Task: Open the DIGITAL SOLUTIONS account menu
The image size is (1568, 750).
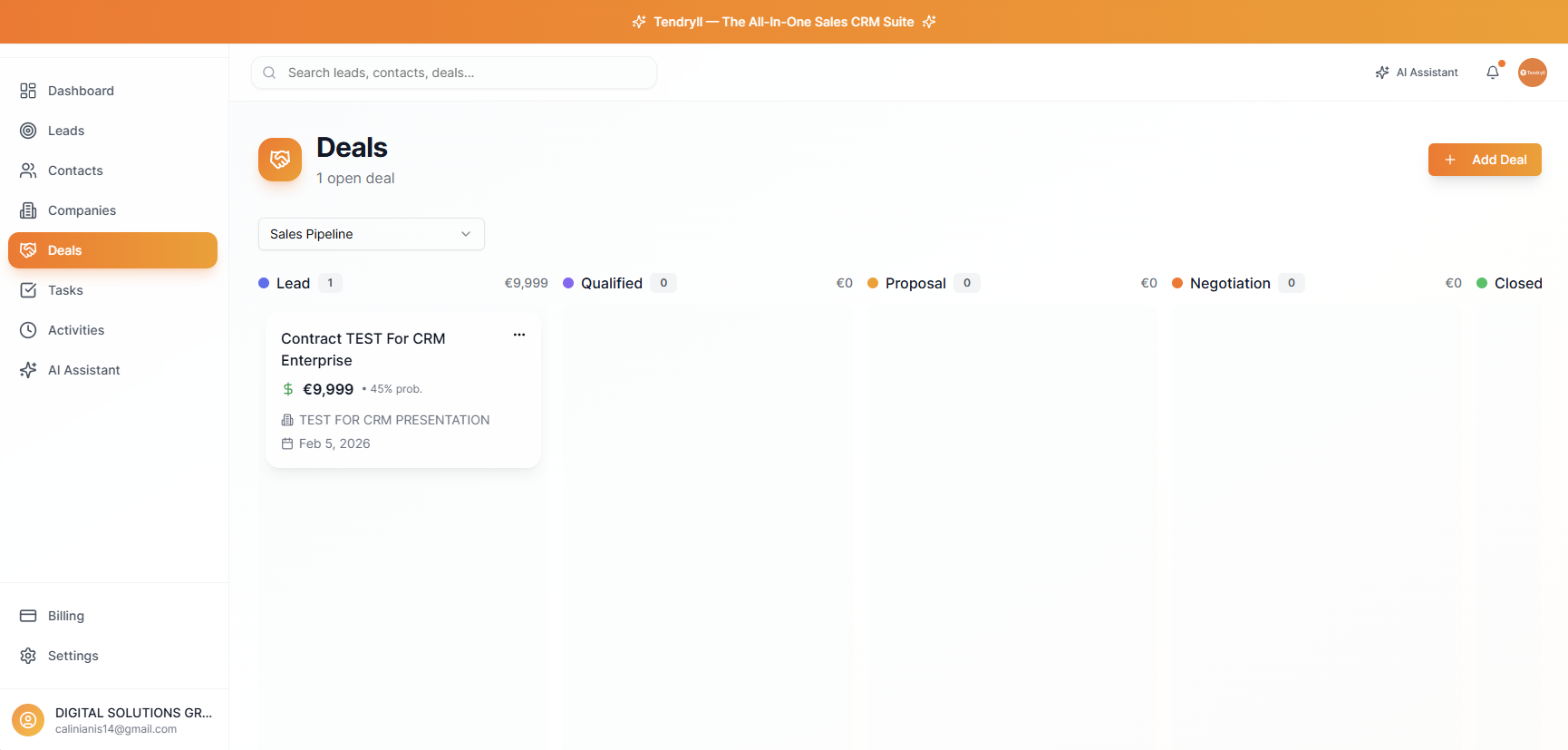Action: (113, 720)
